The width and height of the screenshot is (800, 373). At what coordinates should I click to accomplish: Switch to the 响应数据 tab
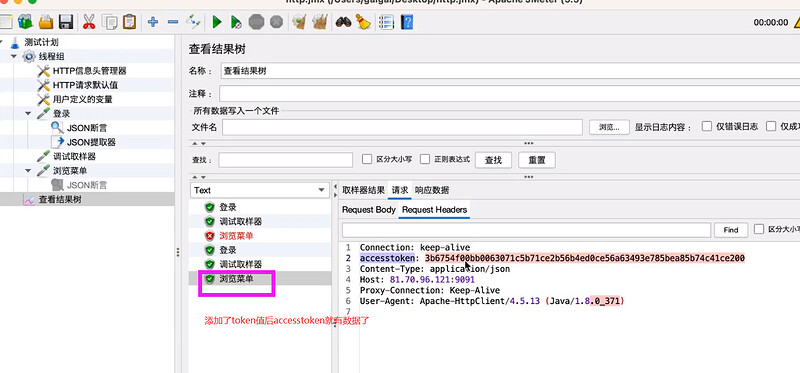(x=432, y=190)
